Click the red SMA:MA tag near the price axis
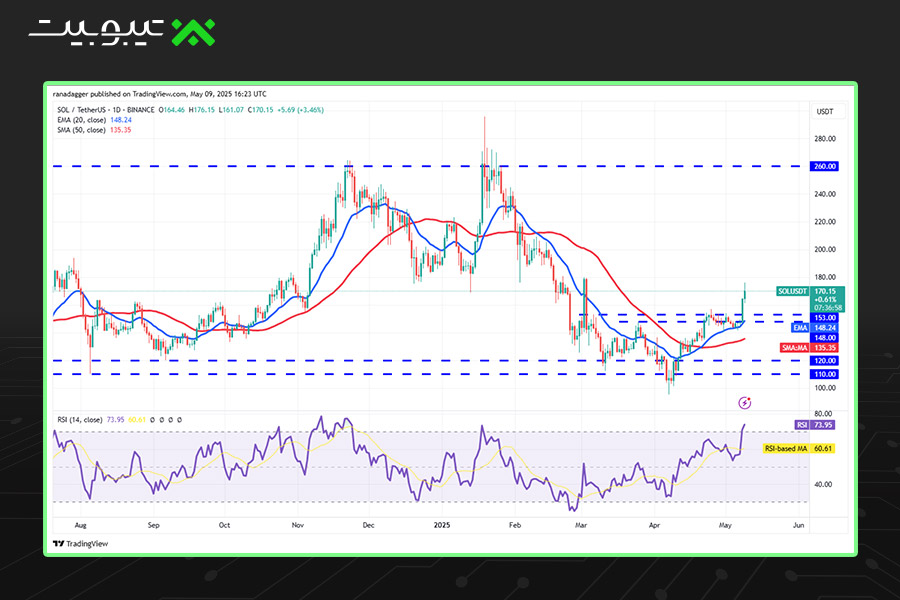This screenshot has height=600, width=900. 794,348
